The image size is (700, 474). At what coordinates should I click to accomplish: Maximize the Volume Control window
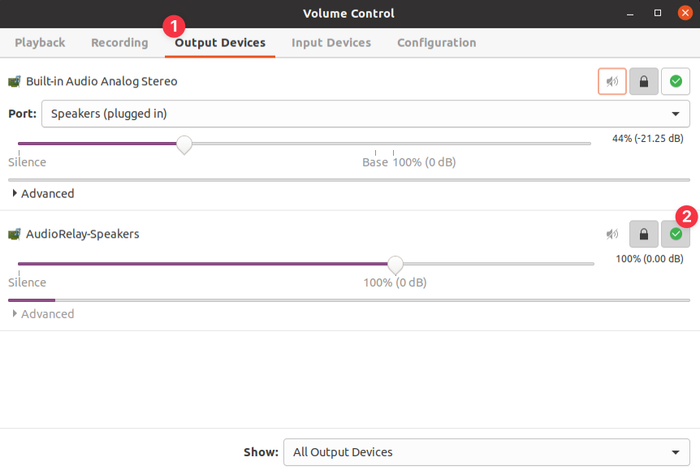[657, 14]
